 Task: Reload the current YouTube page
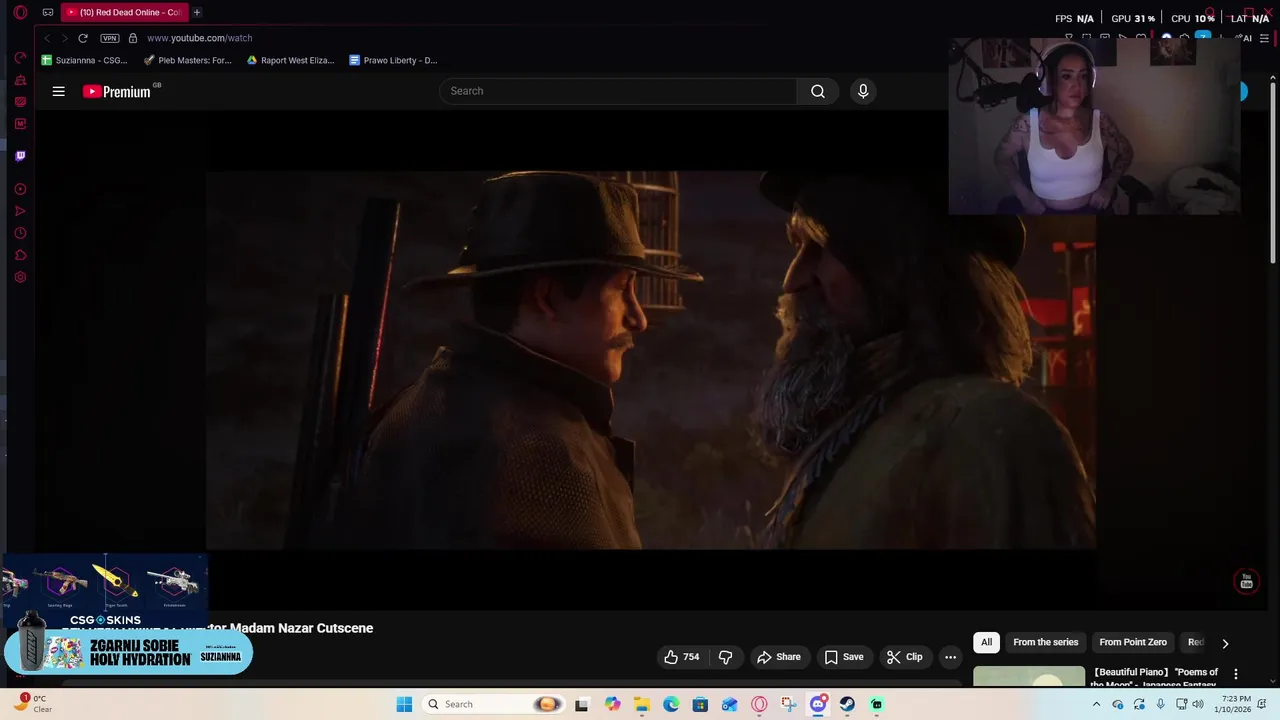[x=83, y=38]
